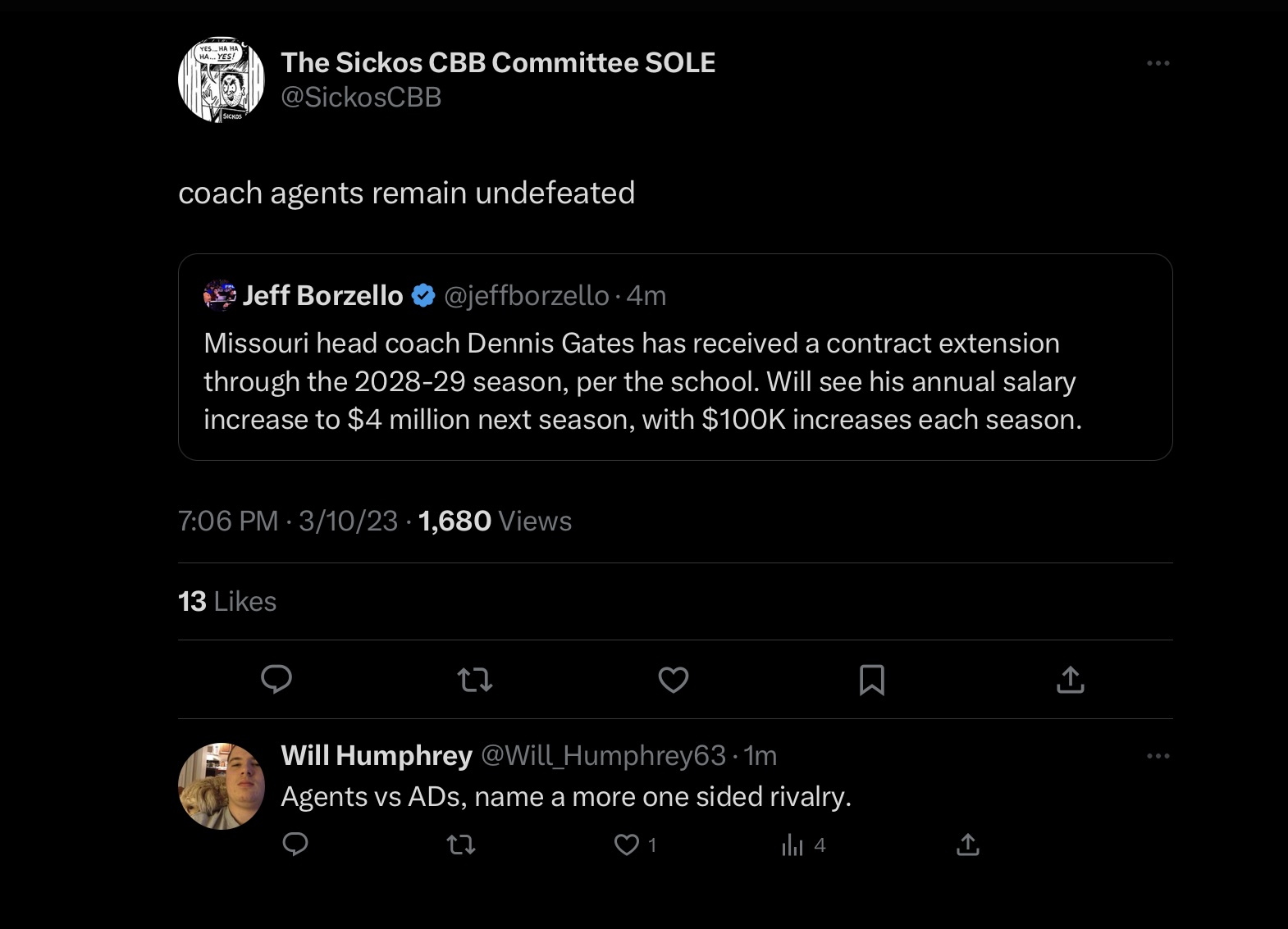Open Will Humphrey's profile picture
Viewport: 1288px width, 929px height.
tap(222, 786)
